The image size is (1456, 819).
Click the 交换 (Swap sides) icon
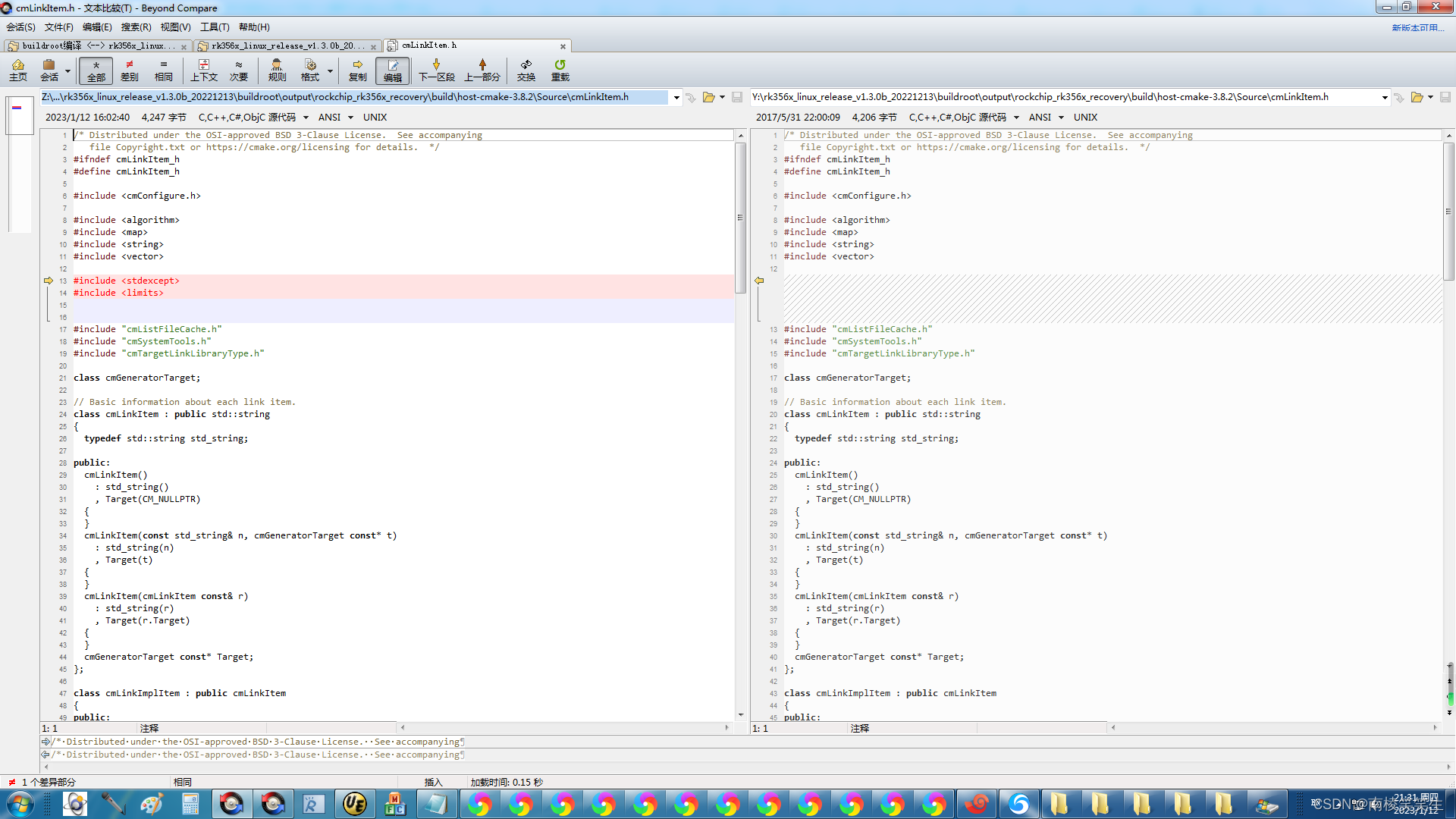click(x=526, y=70)
